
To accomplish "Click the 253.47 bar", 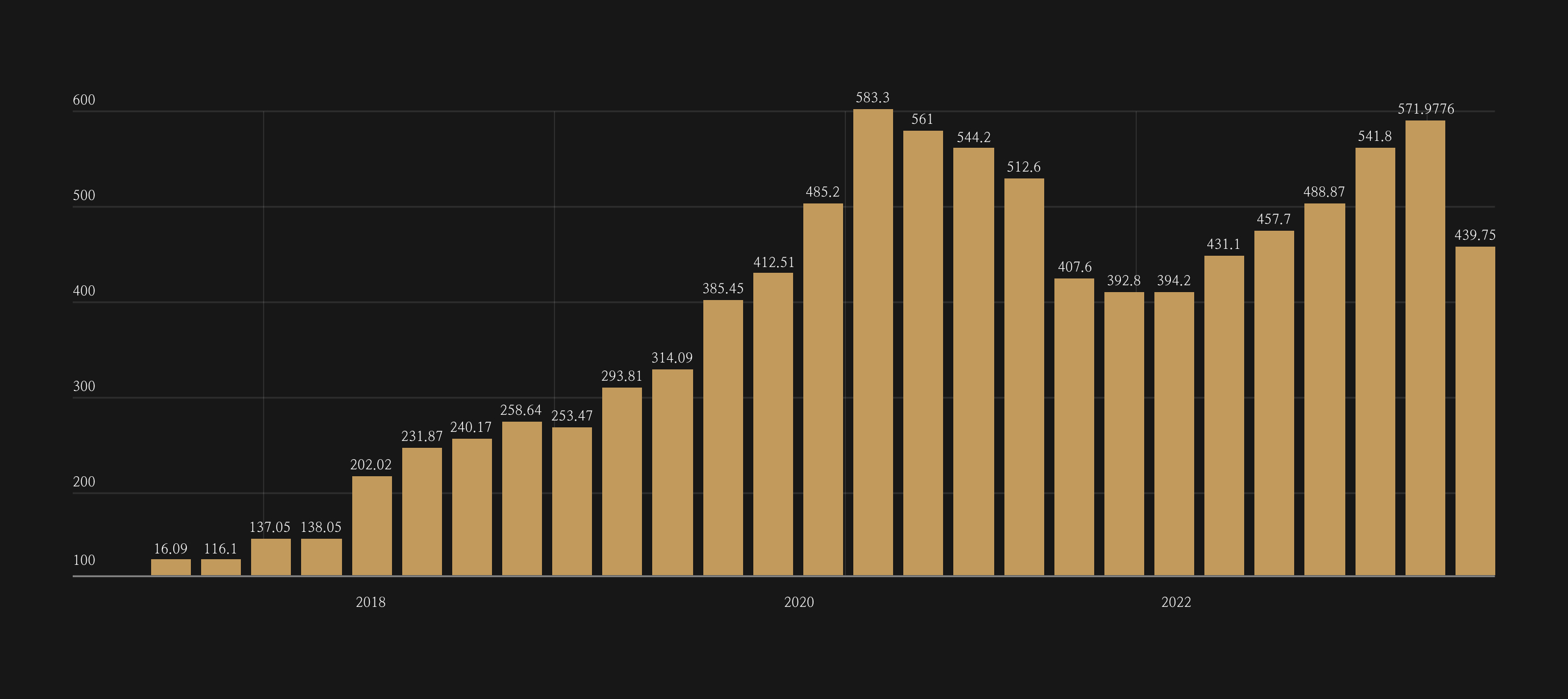I will (572, 501).
